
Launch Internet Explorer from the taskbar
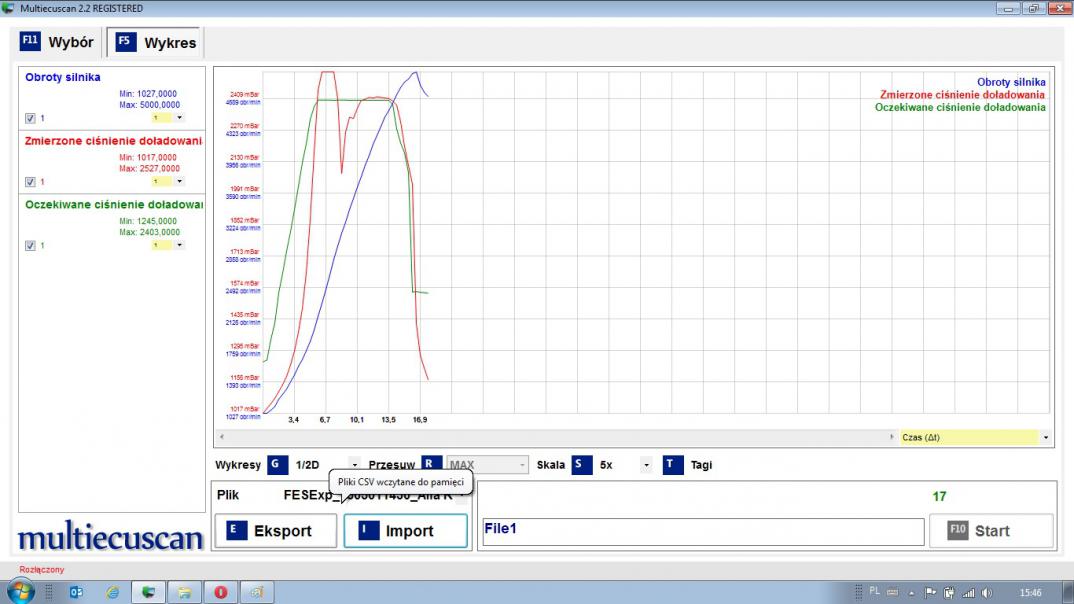(x=113, y=592)
